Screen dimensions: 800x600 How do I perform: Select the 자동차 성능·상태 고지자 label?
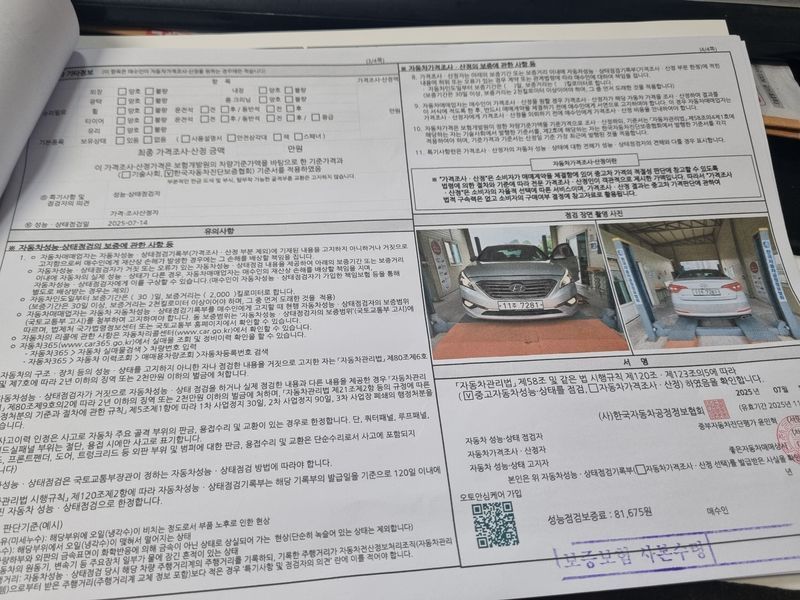point(509,466)
